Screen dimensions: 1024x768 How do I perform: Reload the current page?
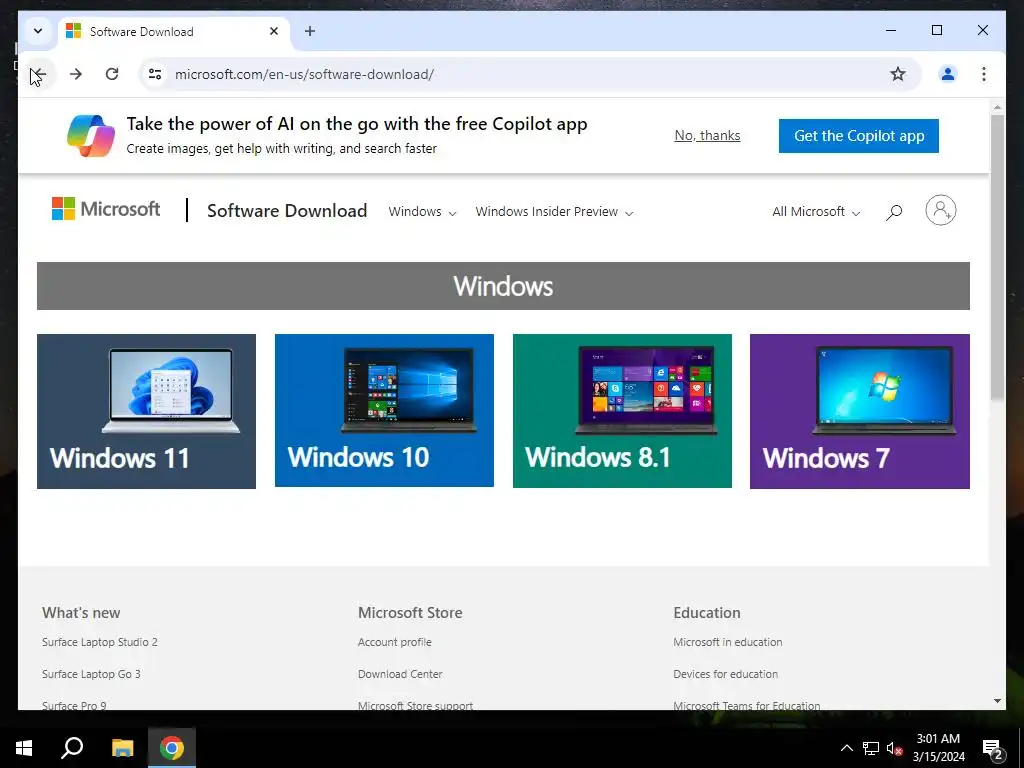point(112,74)
